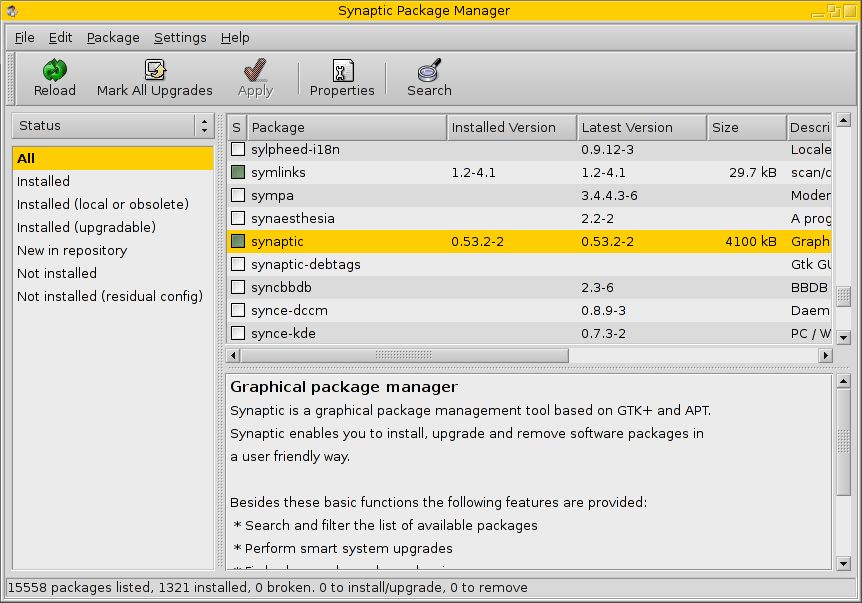Check the box beside synce-dccm
The height and width of the screenshot is (603, 862).
pyautogui.click(x=236, y=310)
